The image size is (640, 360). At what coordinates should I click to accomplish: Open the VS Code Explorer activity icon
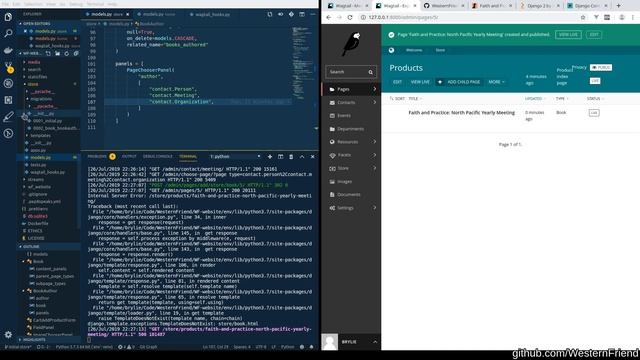click(x=8, y=17)
